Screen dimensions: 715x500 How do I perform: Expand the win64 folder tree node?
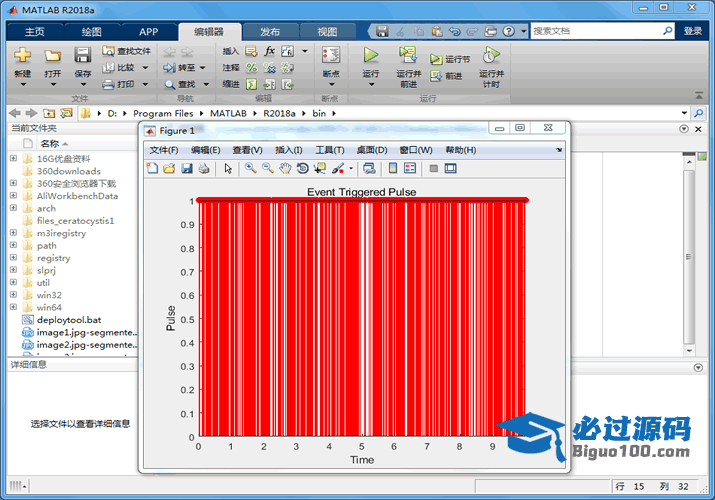tap(13, 307)
